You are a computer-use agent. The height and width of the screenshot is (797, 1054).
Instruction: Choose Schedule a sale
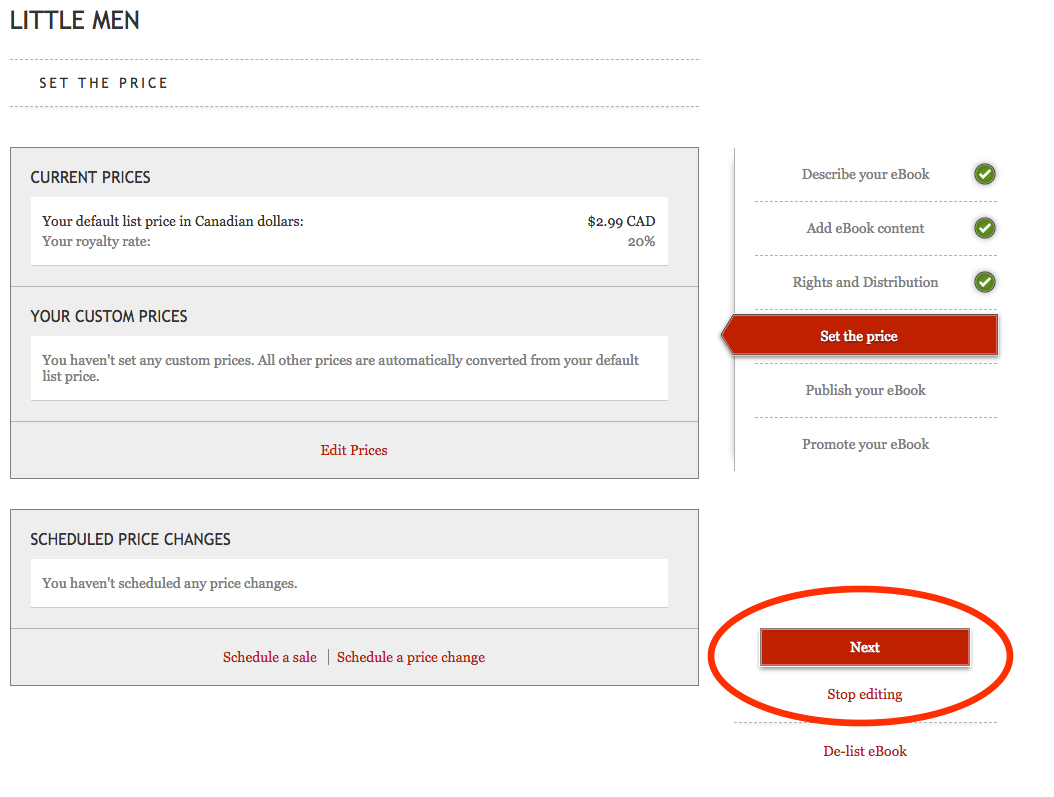(270, 658)
